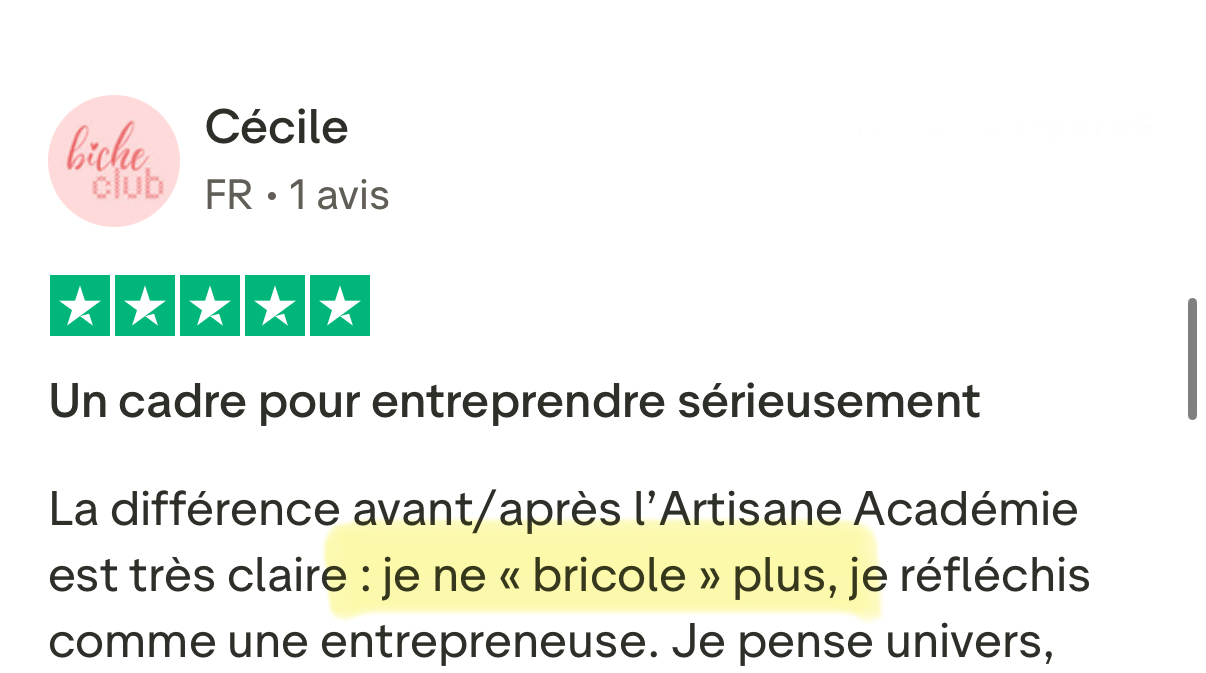Image resolution: width=1206 pixels, height=673 pixels.
Task: Click the fourth green rating star
Action: pyautogui.click(x=275, y=306)
